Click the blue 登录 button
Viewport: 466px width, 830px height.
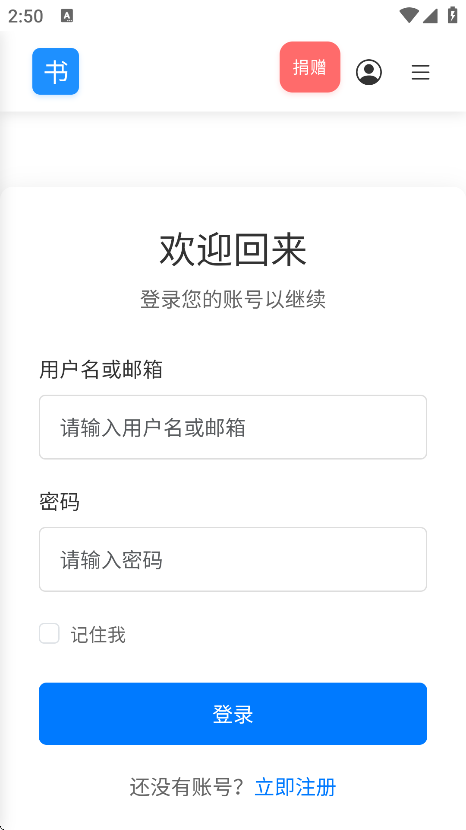click(x=233, y=714)
